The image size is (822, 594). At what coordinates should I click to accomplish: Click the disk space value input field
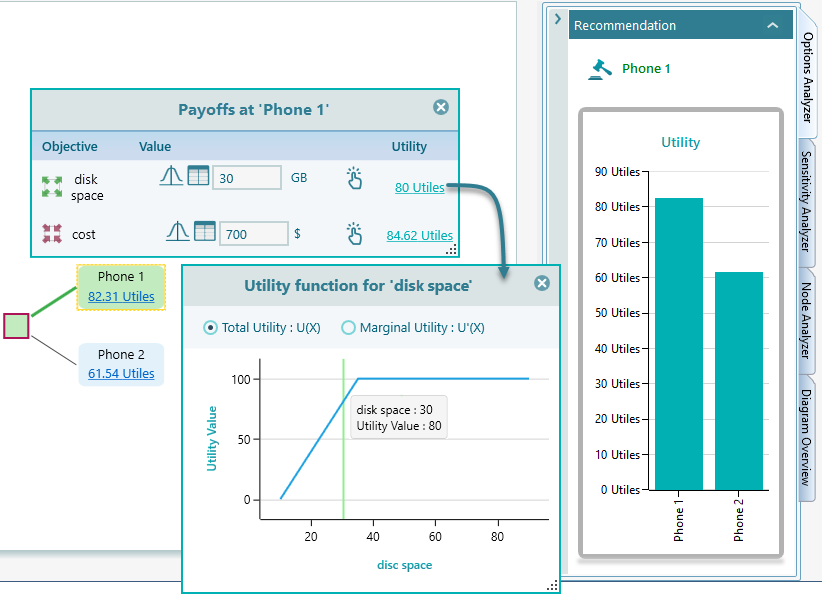tap(246, 178)
